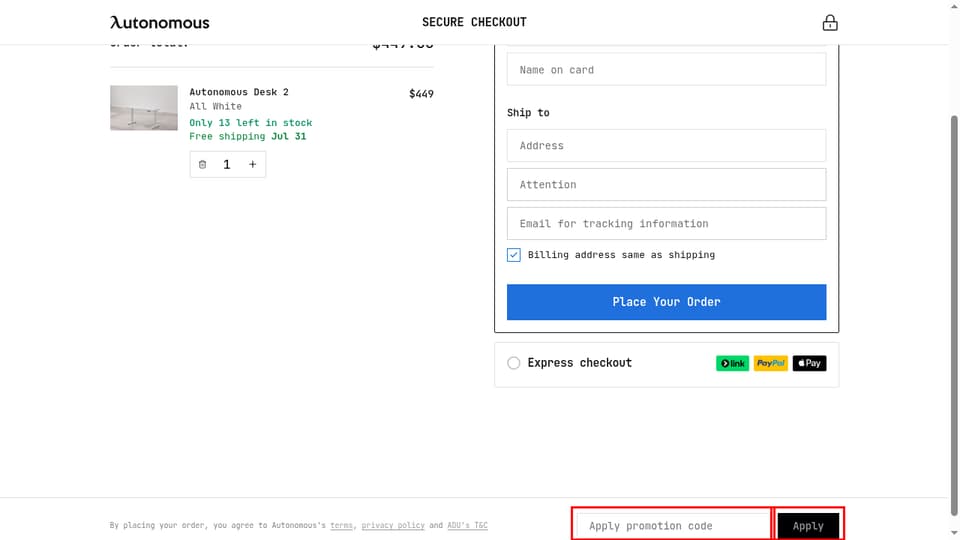Focus the Name on card field
This screenshot has width=960, height=540.
pyautogui.click(x=666, y=69)
